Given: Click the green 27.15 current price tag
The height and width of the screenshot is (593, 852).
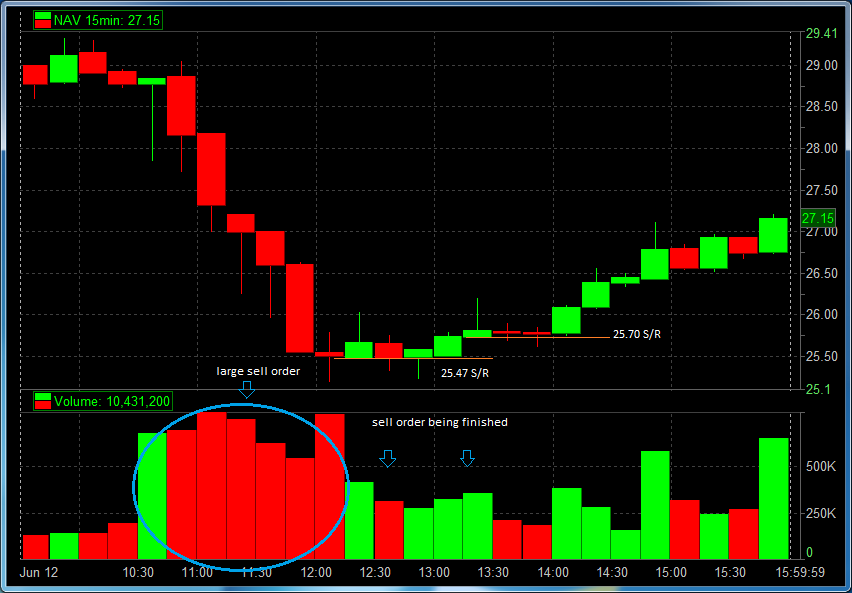Looking at the screenshot, I should [x=818, y=218].
